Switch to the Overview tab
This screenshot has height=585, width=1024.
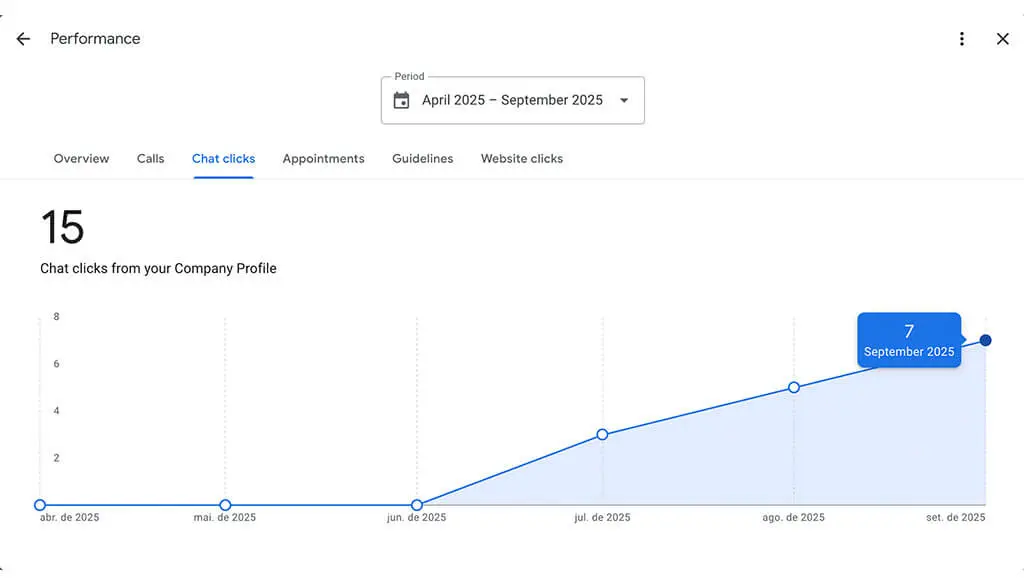[x=81, y=158]
